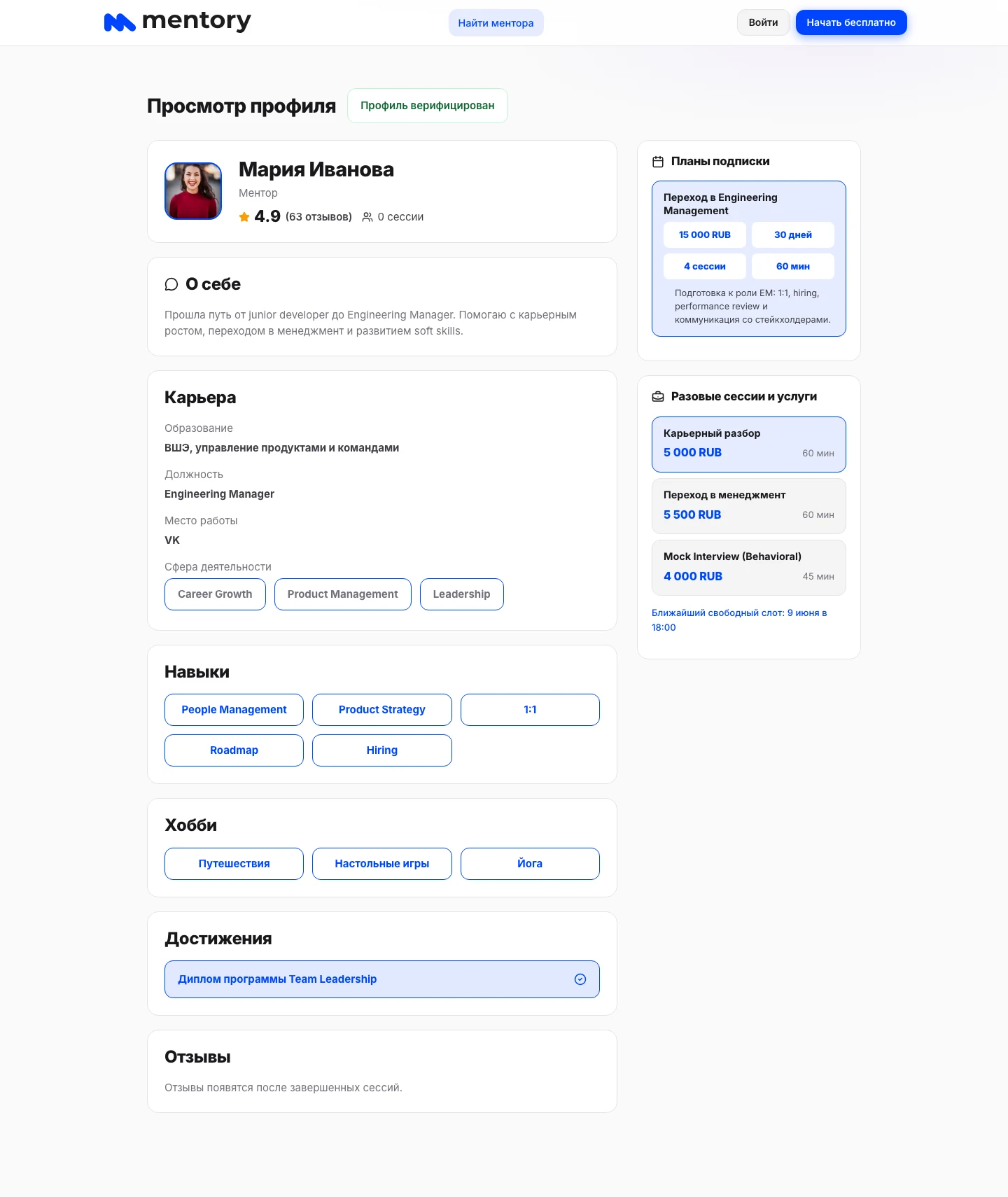Click the Настольные игры hobby chip
The image size is (1008, 1197).
point(382,864)
